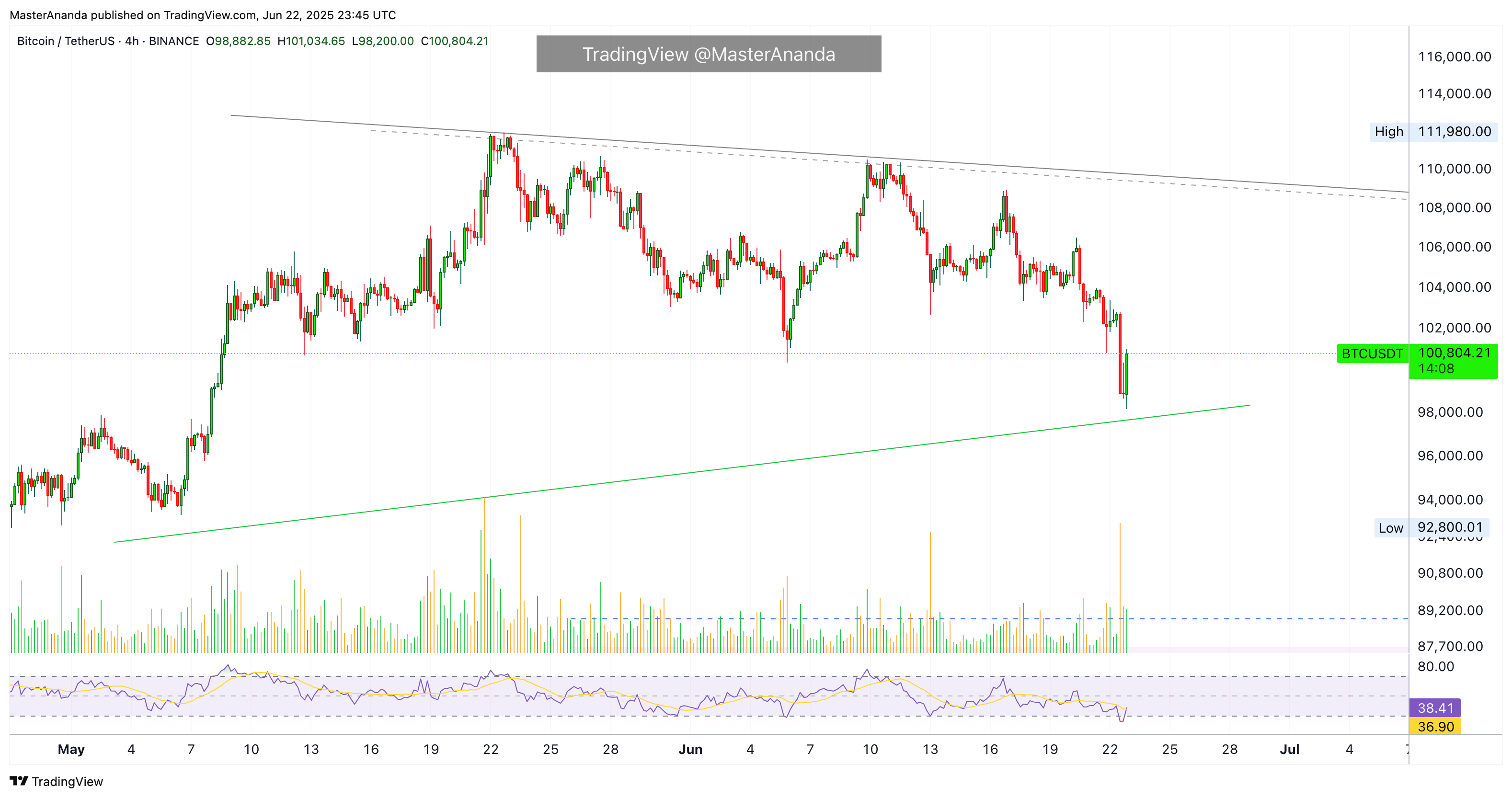The height and width of the screenshot is (798, 1512).
Task: Click the 102,000.00 price axis label
Action: pyautogui.click(x=1455, y=328)
